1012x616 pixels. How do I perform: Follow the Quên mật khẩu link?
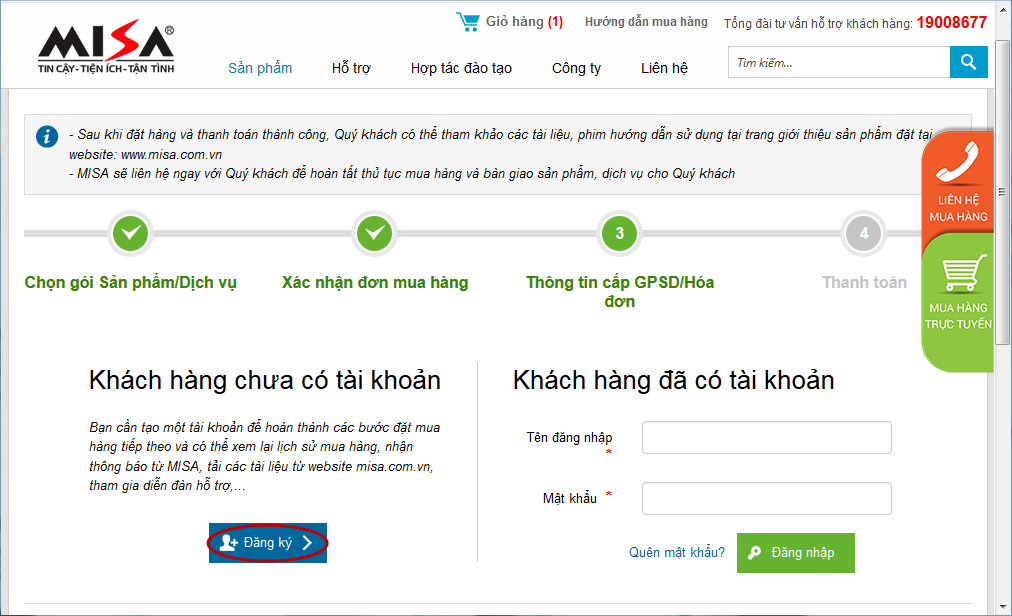pos(677,552)
